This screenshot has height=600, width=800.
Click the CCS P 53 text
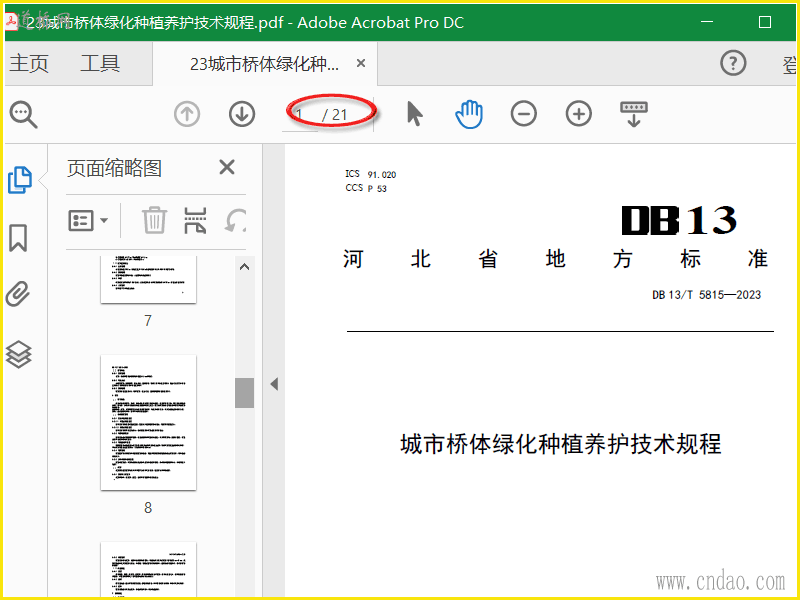[x=366, y=188]
